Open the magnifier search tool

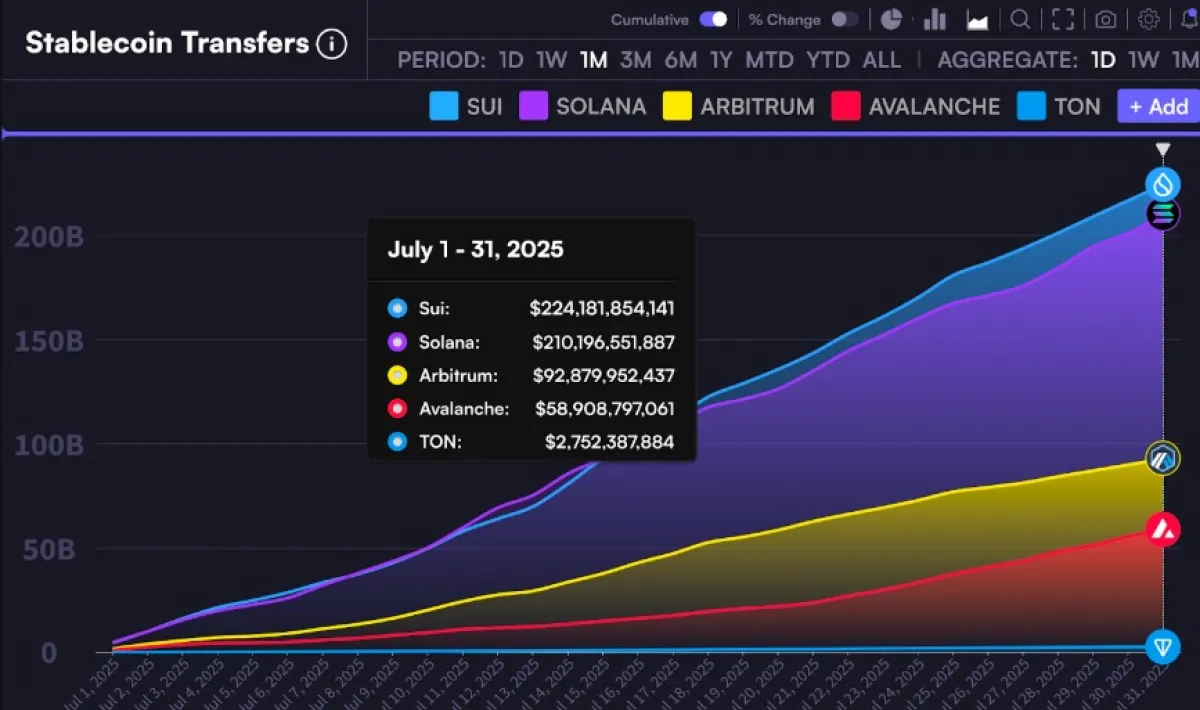click(1020, 19)
